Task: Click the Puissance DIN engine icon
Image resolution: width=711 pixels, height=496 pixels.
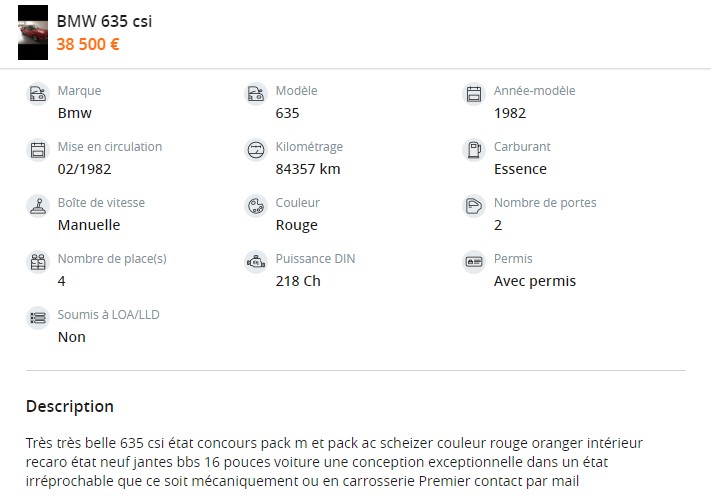Action: click(255, 263)
